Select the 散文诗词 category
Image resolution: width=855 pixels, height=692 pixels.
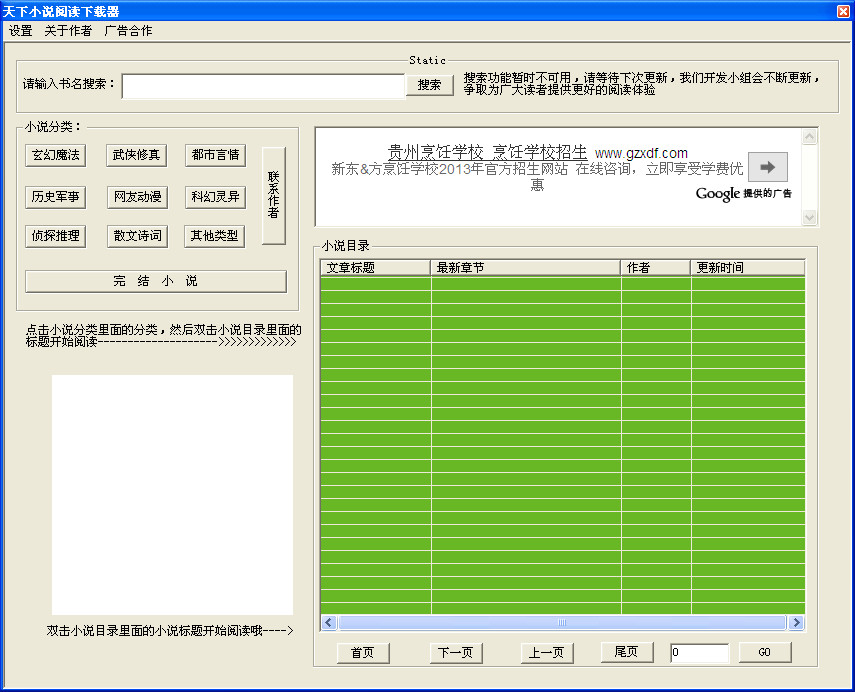click(x=136, y=236)
